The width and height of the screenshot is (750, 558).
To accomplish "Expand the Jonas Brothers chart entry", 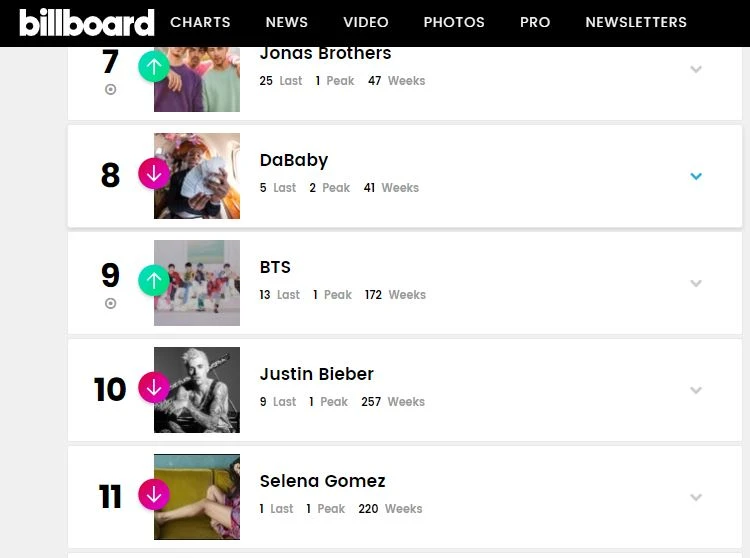I will pos(696,69).
